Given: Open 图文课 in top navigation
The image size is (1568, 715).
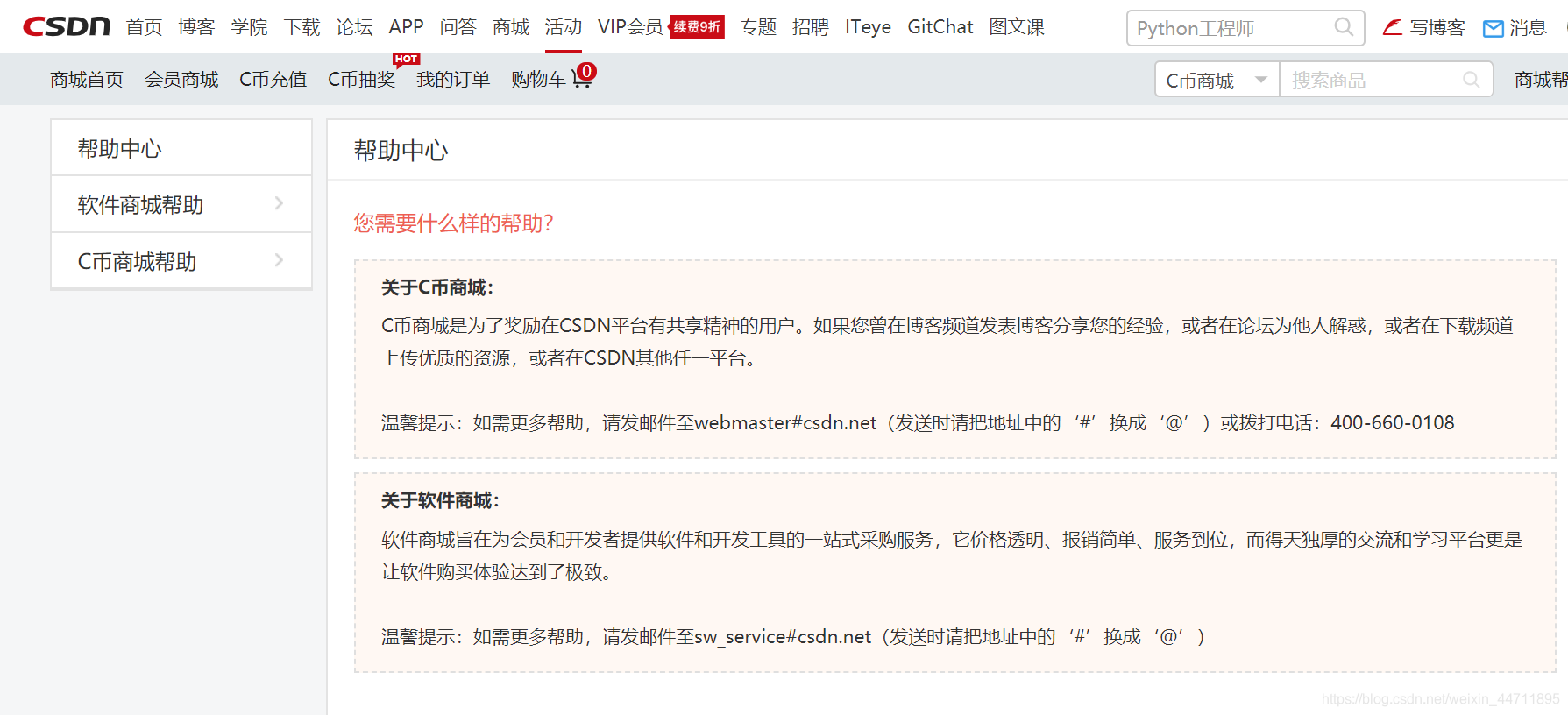Looking at the screenshot, I should pos(1017,27).
